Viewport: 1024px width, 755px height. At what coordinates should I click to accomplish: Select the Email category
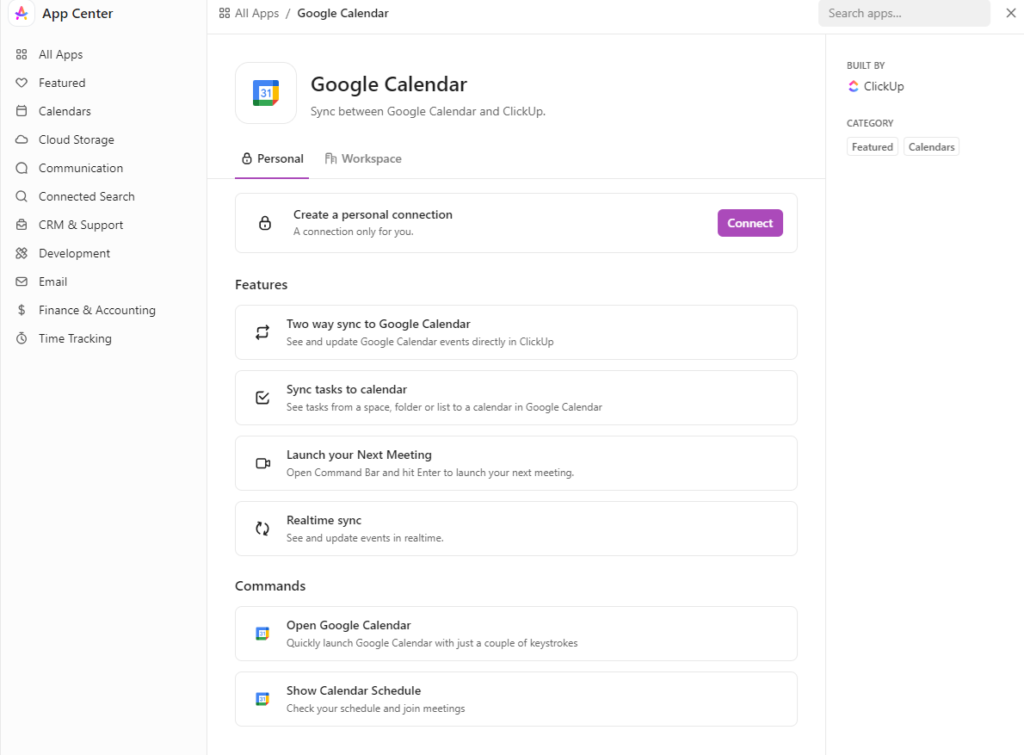point(53,281)
